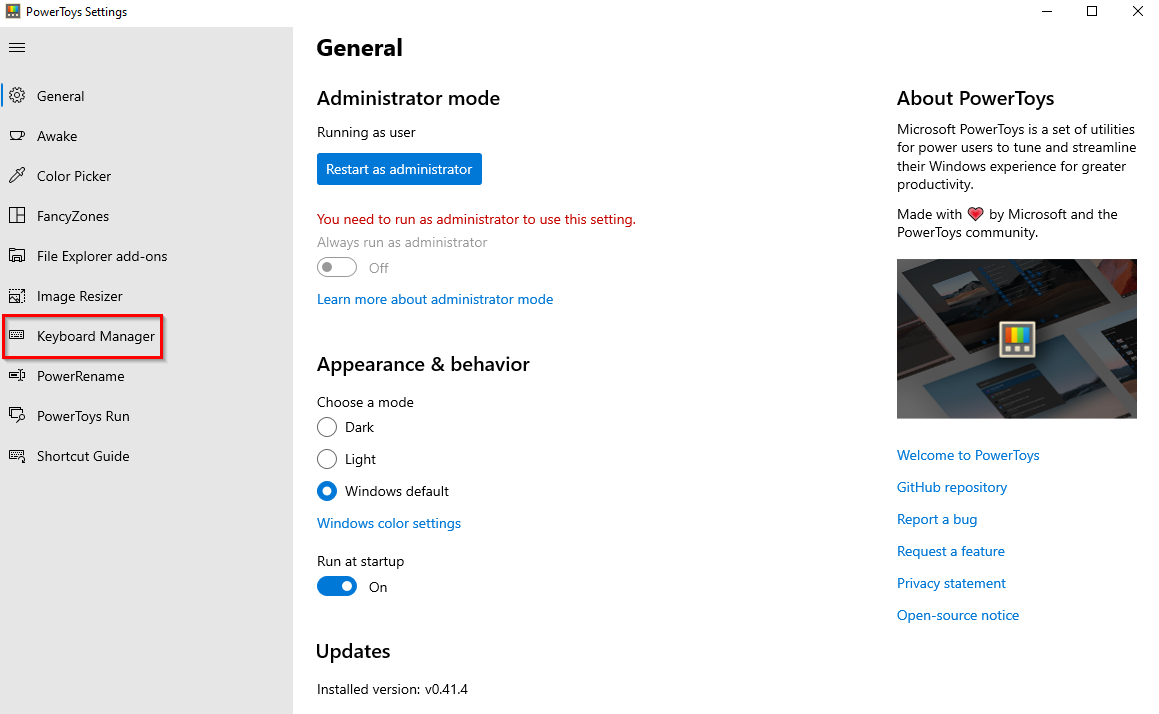Viewport: 1159px width, 714px height.
Task: Open Learn more about administrator mode link
Action: coord(435,299)
